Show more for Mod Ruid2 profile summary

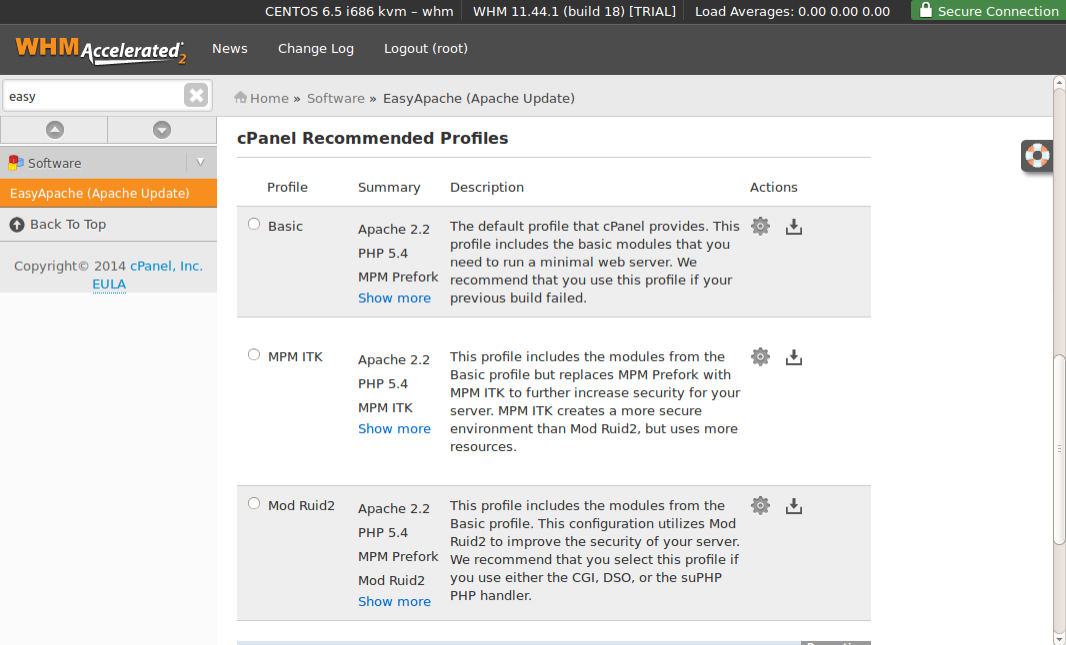pyautogui.click(x=394, y=602)
